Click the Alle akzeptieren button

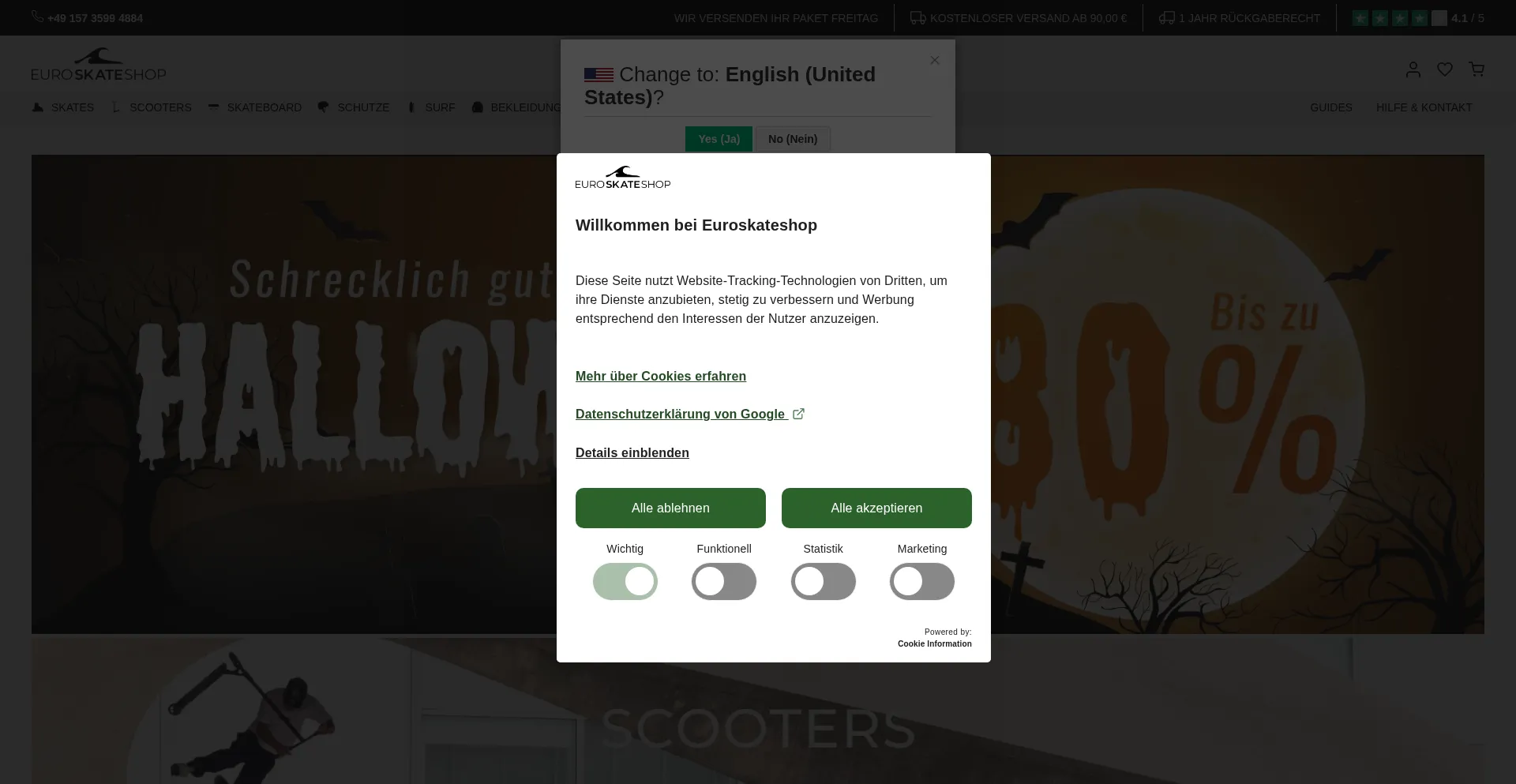point(876,508)
